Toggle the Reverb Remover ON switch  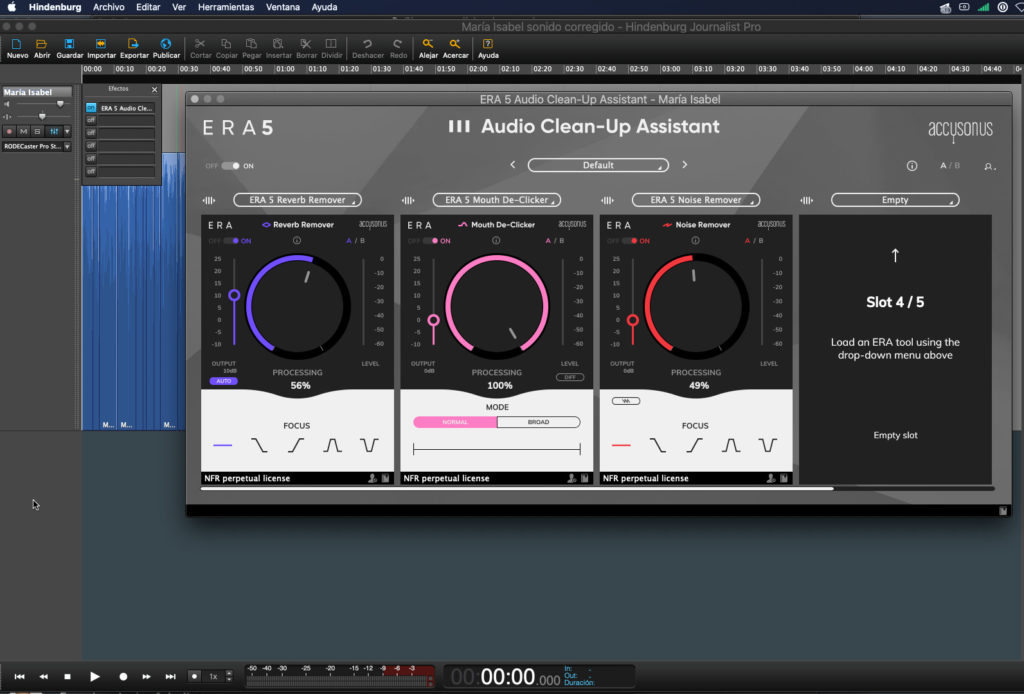[231, 241]
